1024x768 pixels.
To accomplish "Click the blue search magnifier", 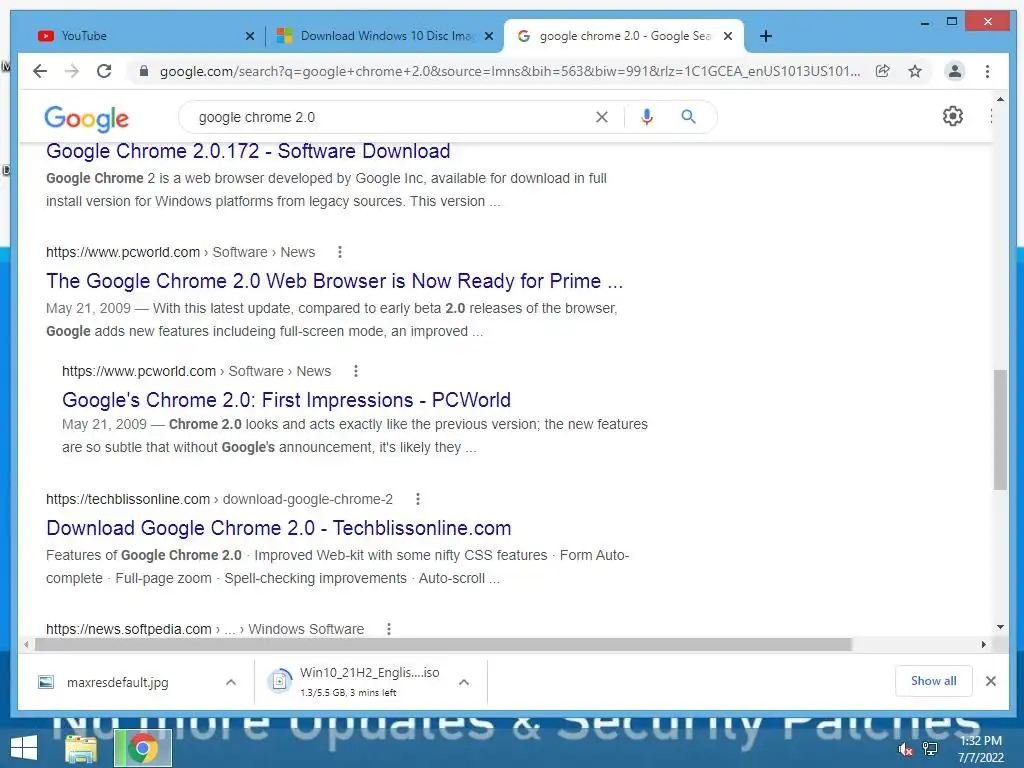I will click(x=688, y=117).
